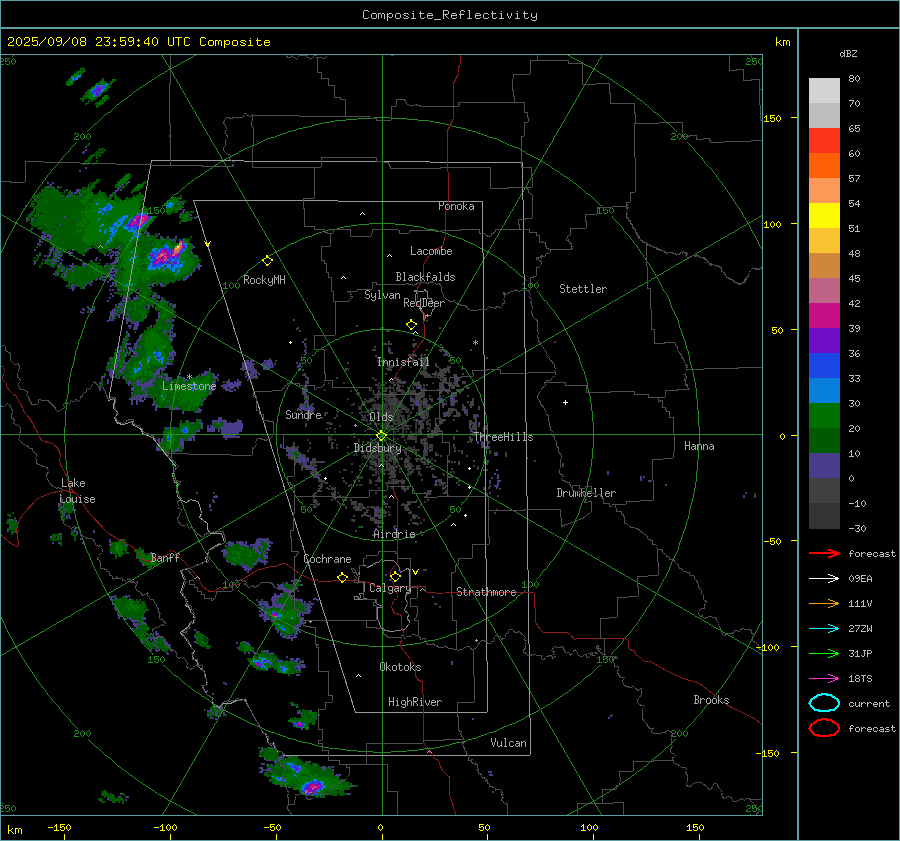Click the yellow diamond marker above Calgary label
Screen dimensions: 900x841
395,576
